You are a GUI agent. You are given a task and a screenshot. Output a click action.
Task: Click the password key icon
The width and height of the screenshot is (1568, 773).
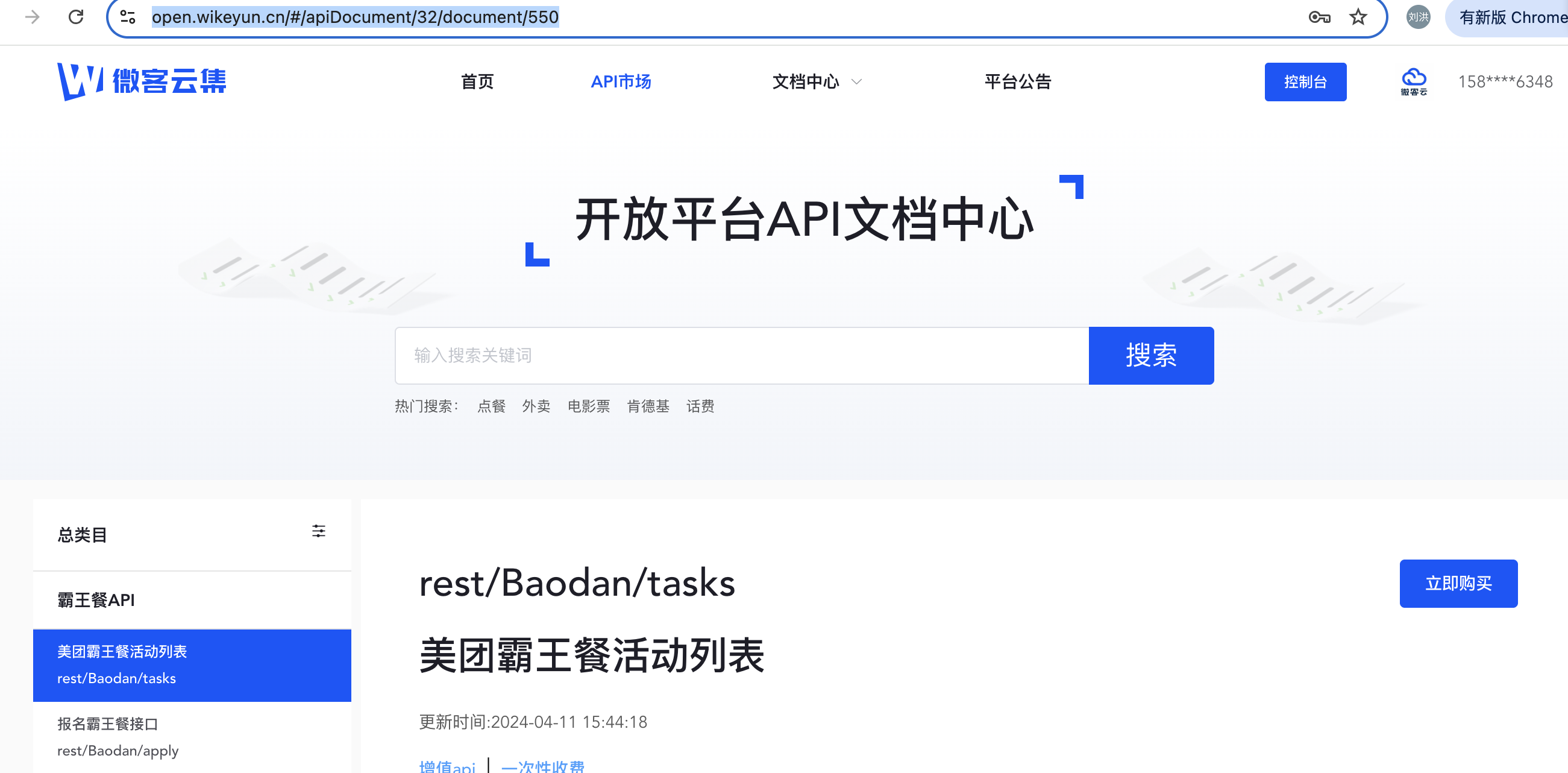(x=1319, y=17)
